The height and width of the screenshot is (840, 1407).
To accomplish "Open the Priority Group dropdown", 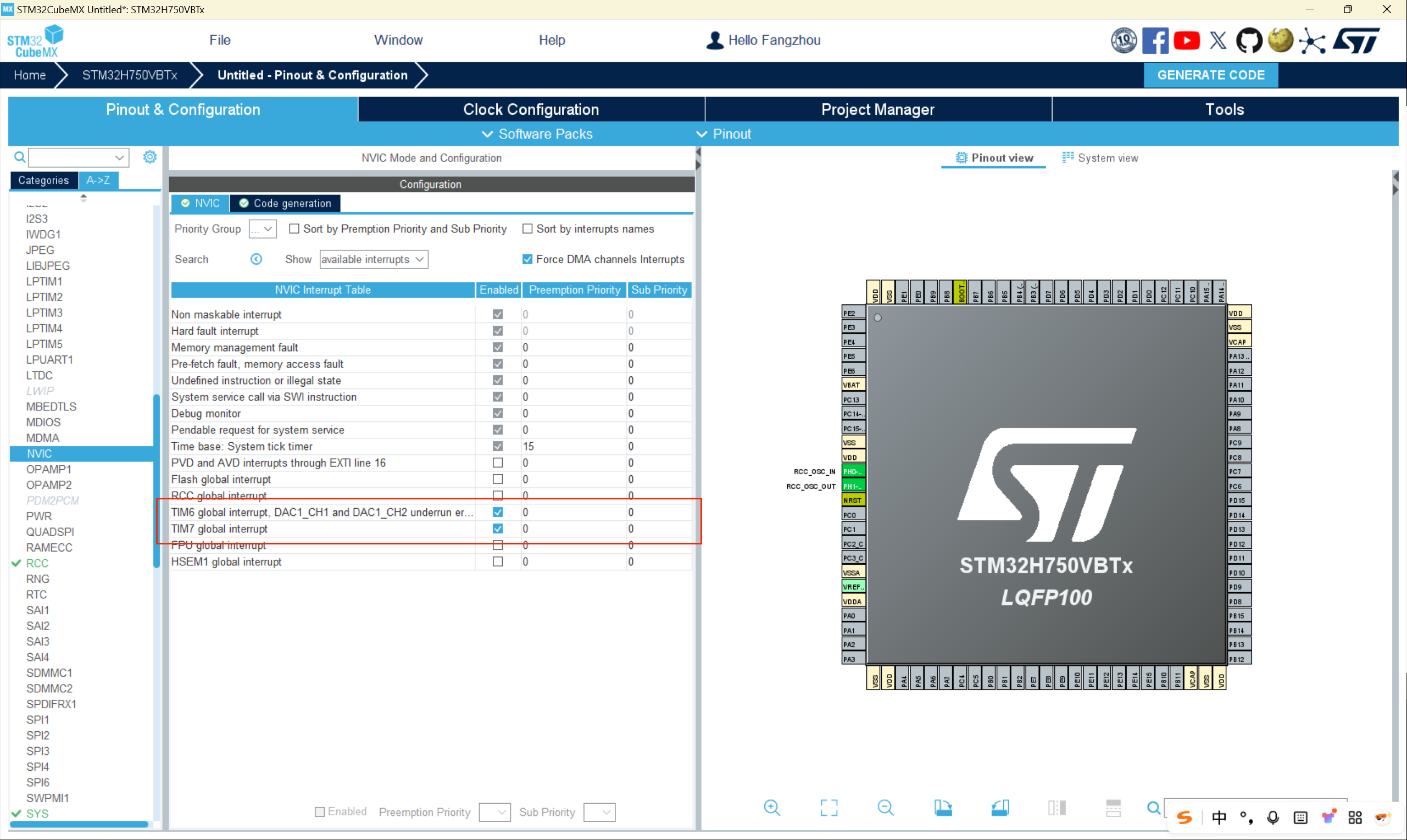I will (x=263, y=229).
